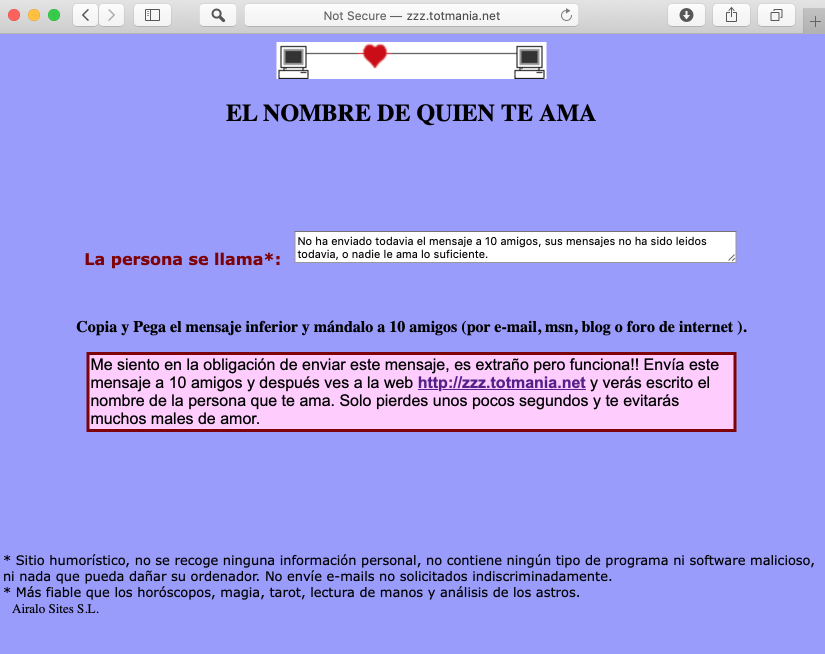Click the forward navigation arrow
This screenshot has height=654, width=825.
(111, 15)
